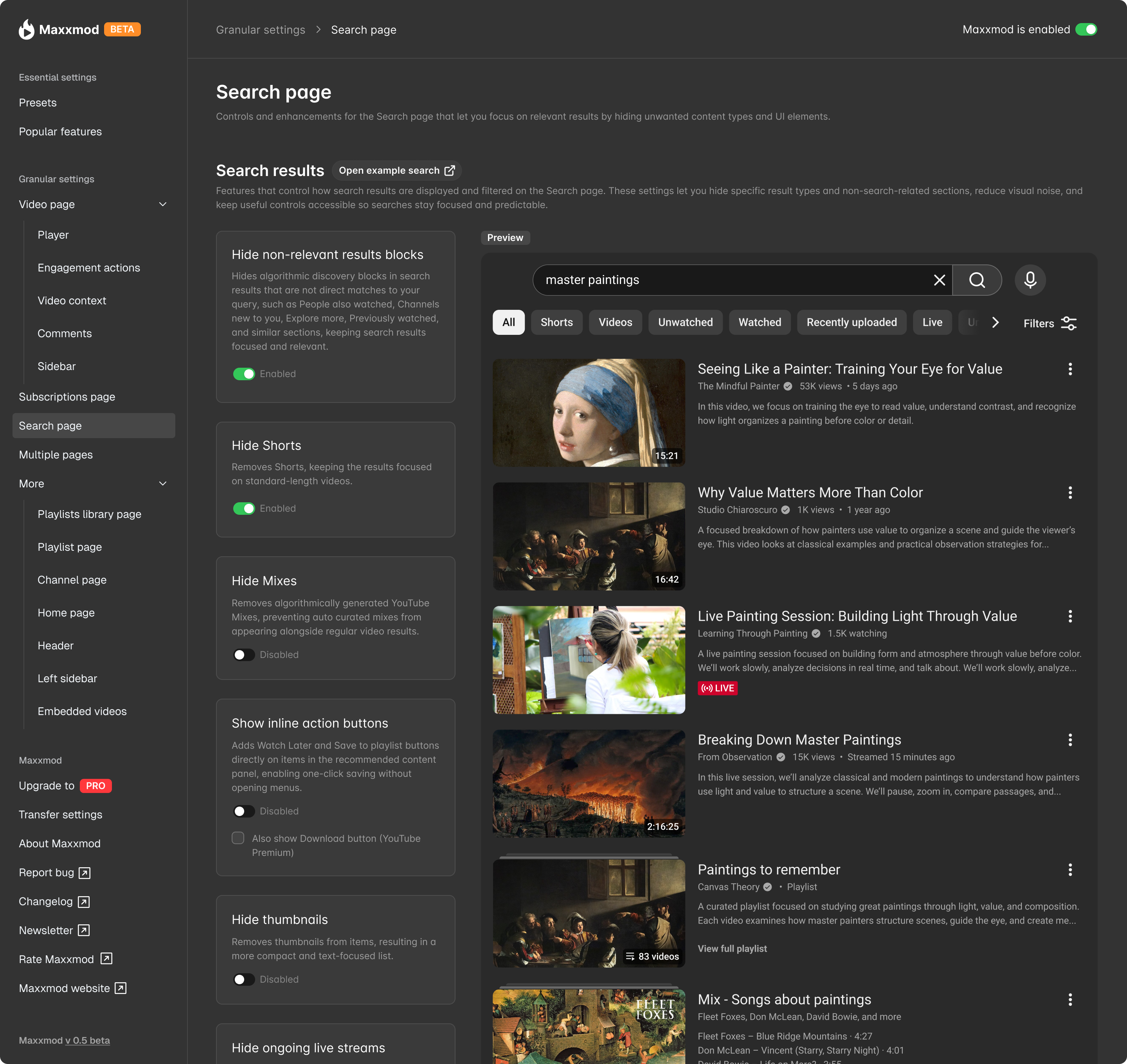
Task: Click Open example search button
Action: pyautogui.click(x=396, y=171)
